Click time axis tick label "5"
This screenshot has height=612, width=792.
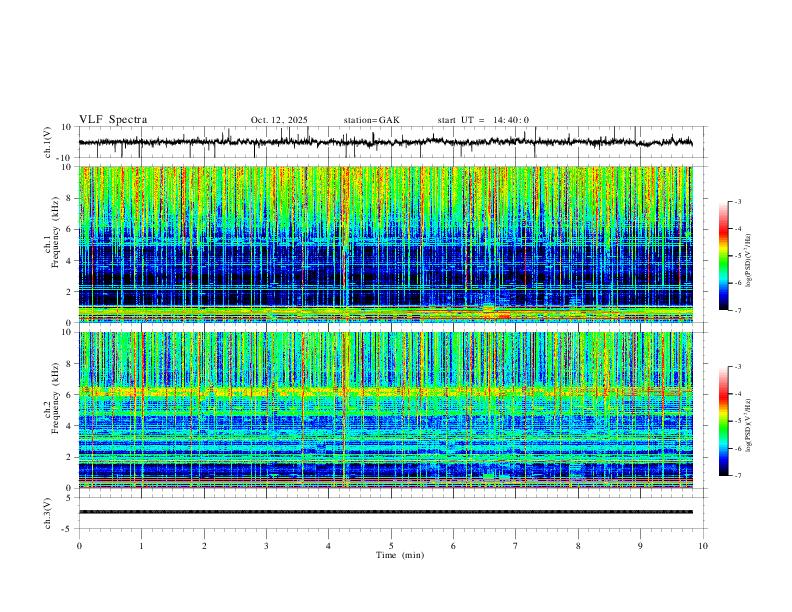point(391,546)
